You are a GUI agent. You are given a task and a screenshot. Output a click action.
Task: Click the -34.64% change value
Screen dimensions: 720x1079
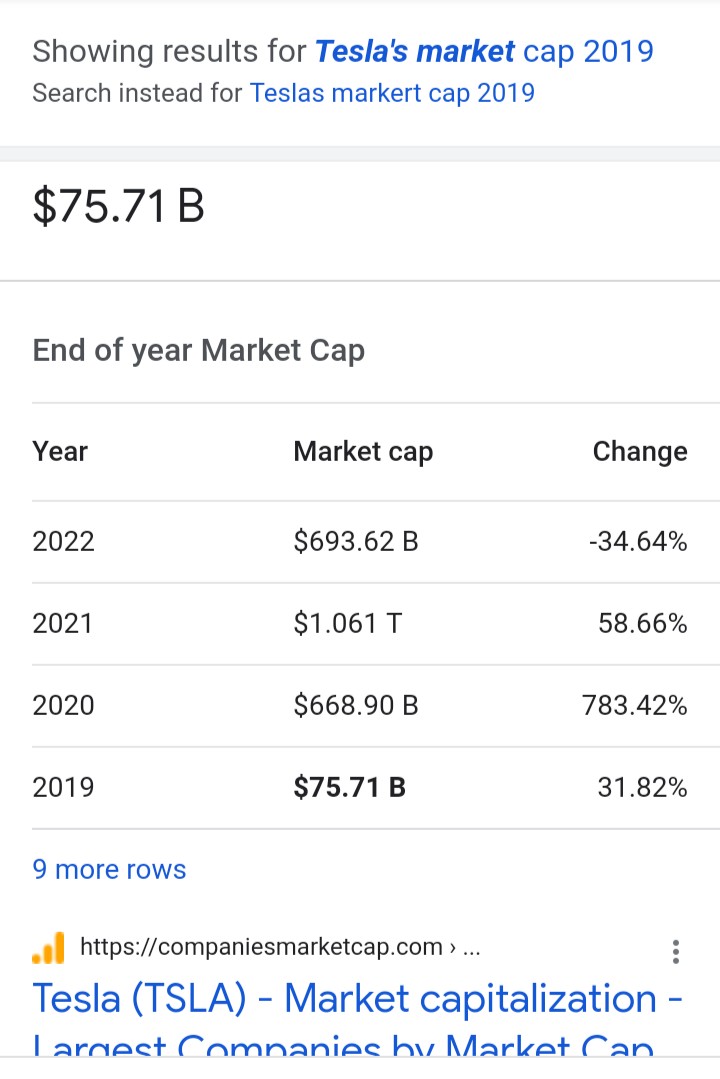click(x=638, y=542)
